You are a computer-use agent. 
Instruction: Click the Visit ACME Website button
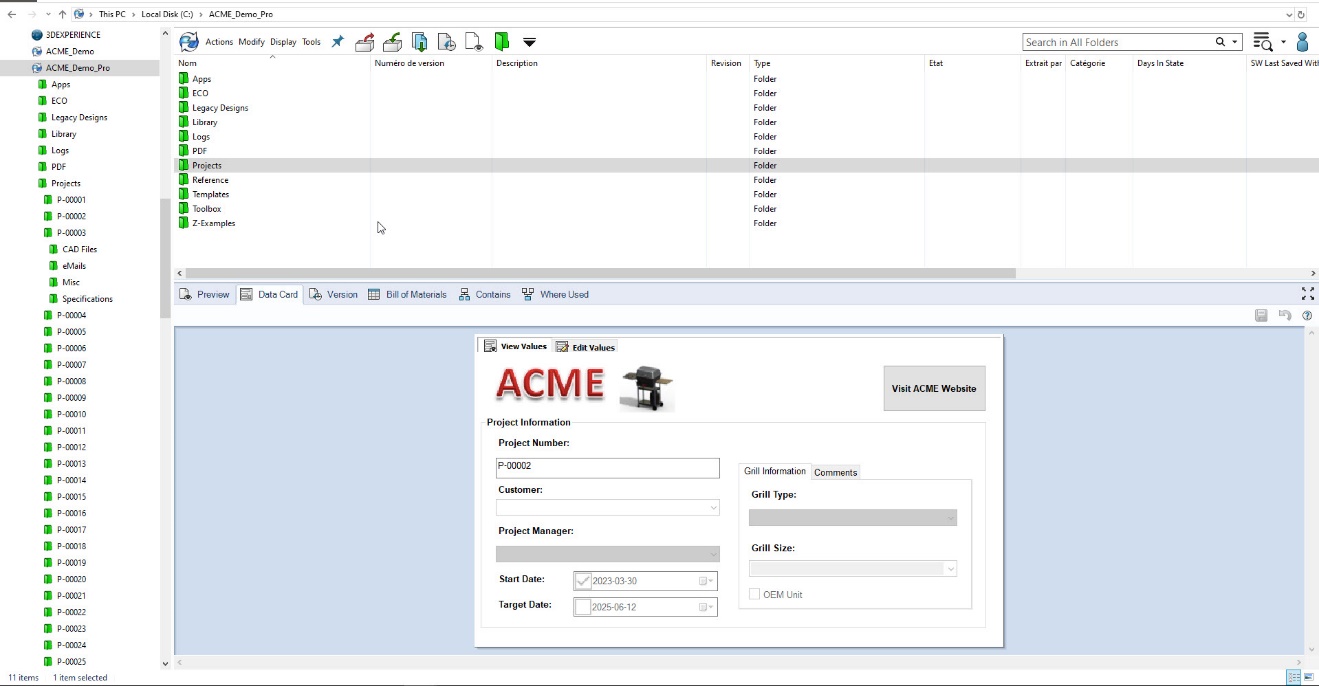[x=934, y=388]
